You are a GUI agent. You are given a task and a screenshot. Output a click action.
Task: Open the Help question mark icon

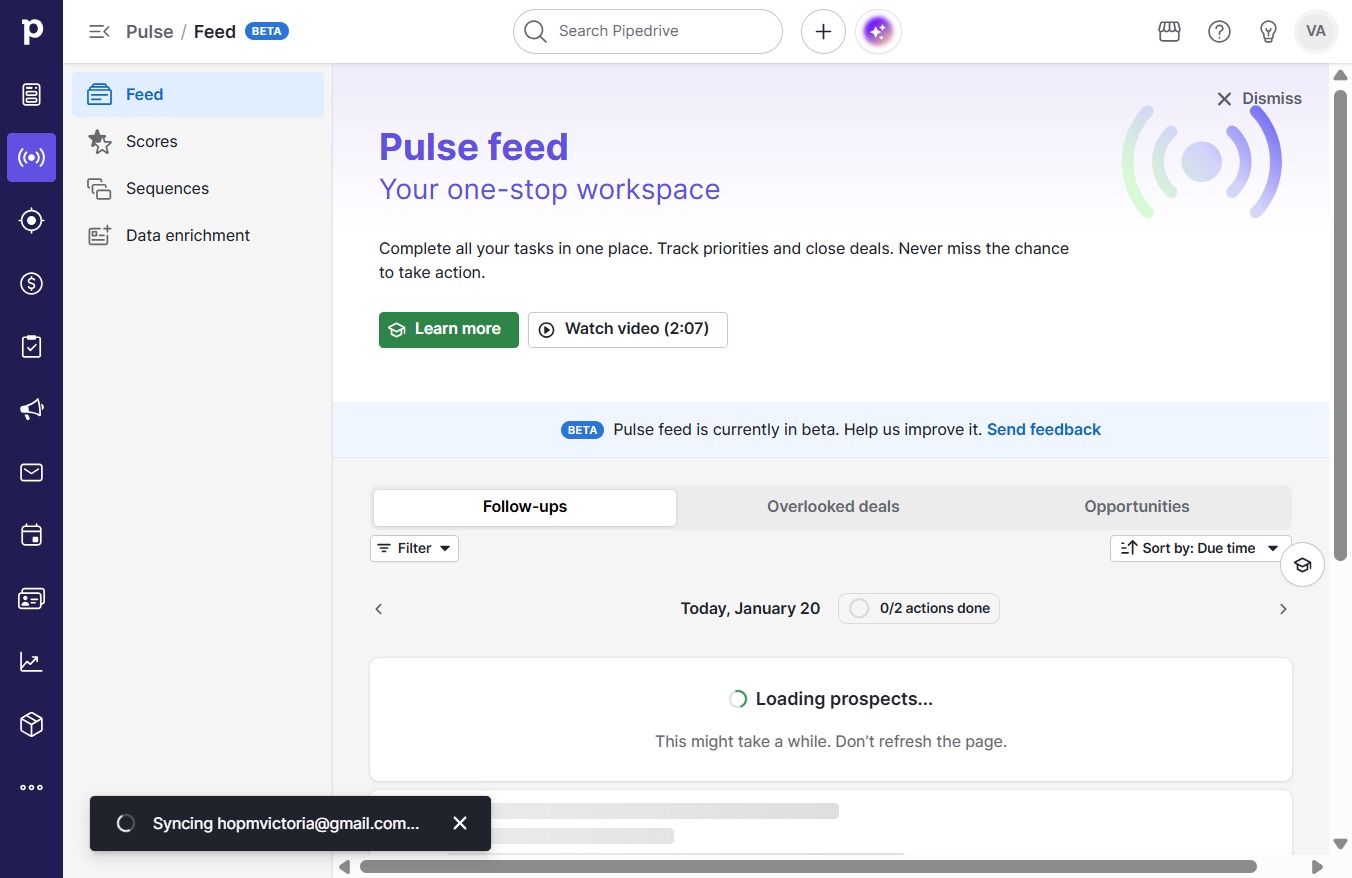1219,32
